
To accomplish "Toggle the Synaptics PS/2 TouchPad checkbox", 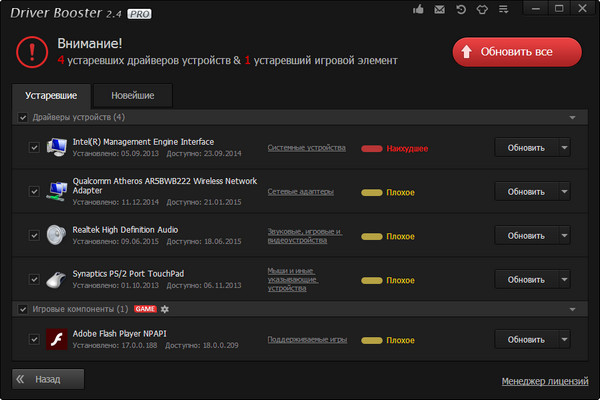I will (x=34, y=279).
